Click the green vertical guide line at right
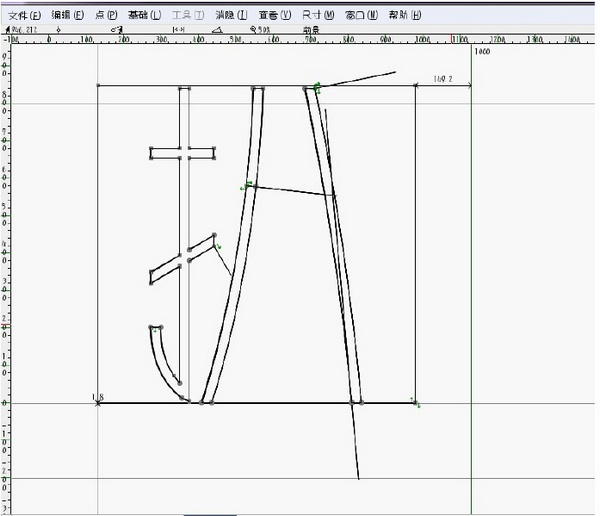 pos(471,250)
